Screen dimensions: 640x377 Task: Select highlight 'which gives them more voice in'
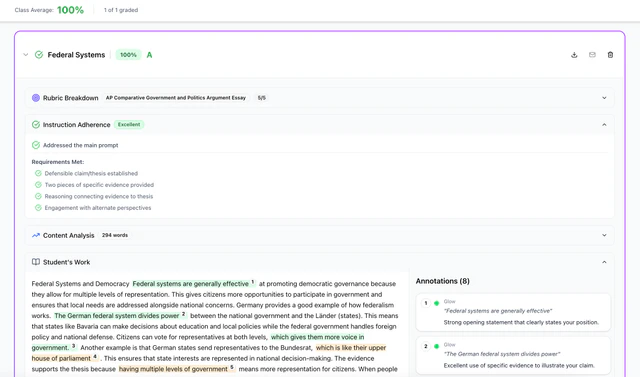click(318, 337)
